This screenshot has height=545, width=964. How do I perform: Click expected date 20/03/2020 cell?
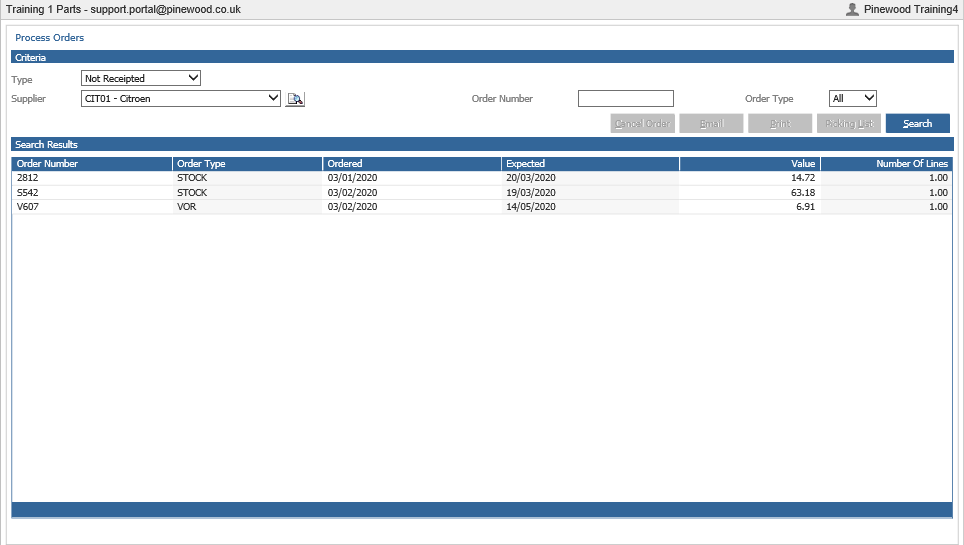590,178
